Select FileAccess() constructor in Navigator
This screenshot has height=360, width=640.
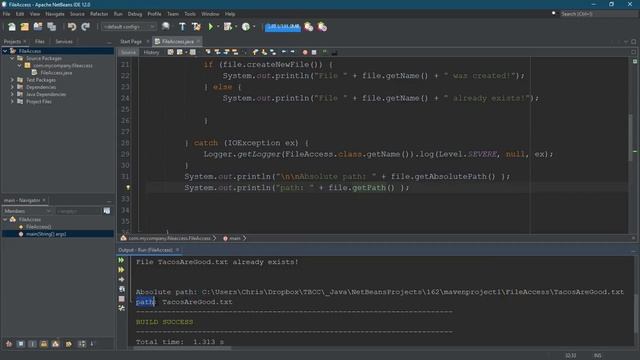coord(38,227)
